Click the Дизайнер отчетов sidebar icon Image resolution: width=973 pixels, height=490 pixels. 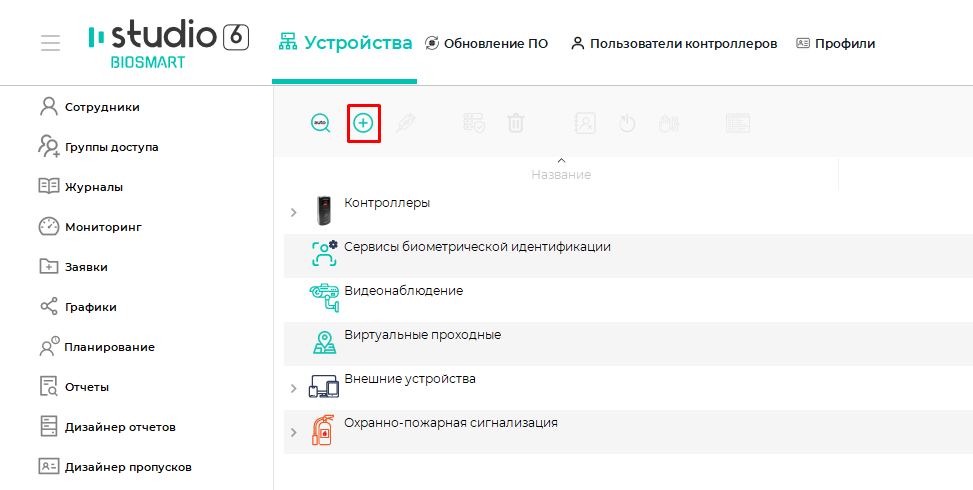(x=48, y=426)
